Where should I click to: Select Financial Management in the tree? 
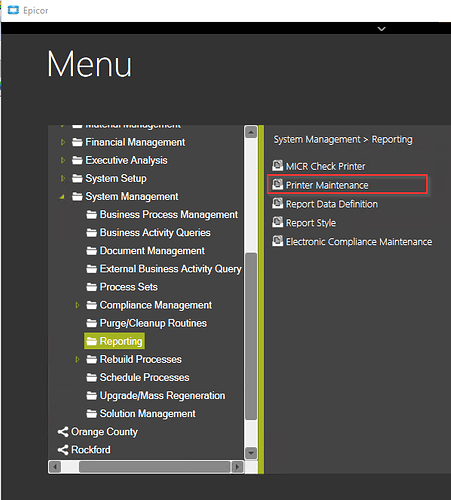point(135,142)
